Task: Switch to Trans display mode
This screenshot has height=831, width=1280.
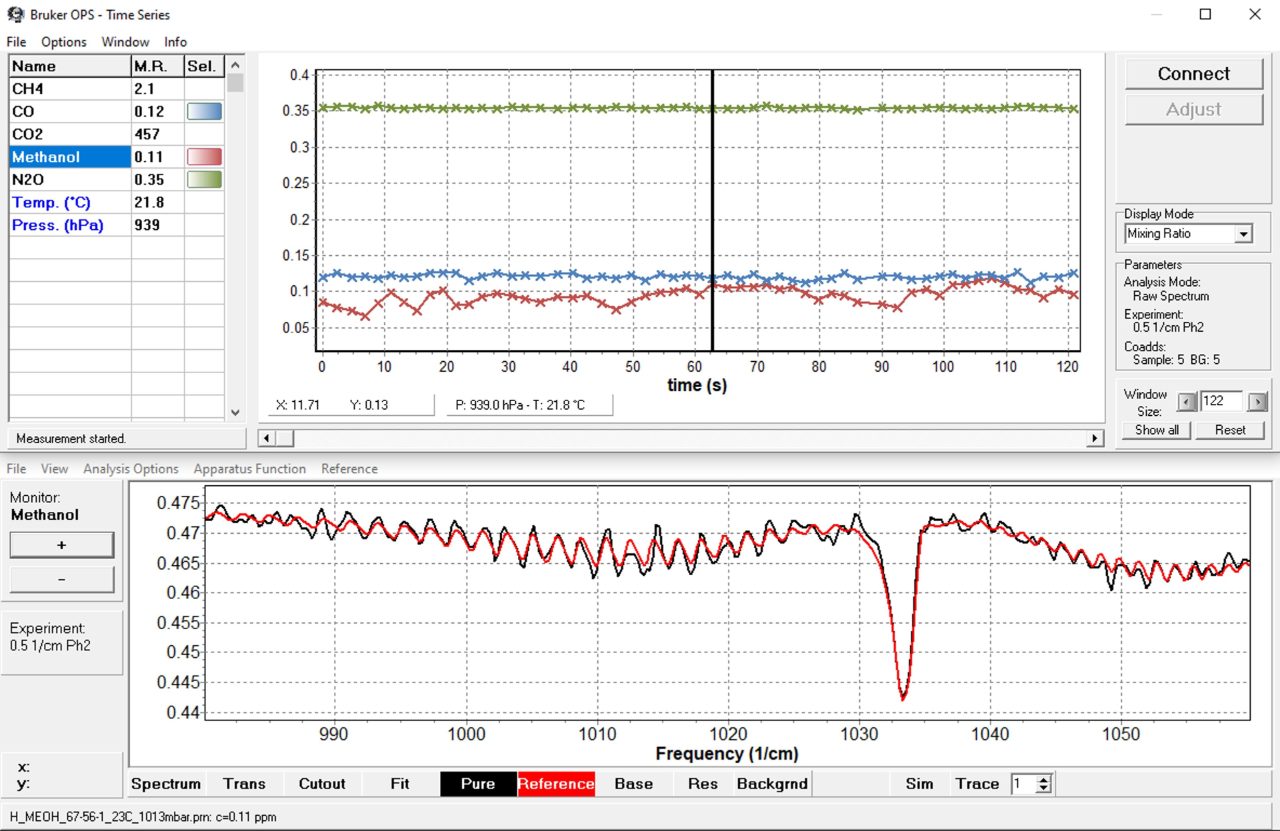Action: click(245, 784)
